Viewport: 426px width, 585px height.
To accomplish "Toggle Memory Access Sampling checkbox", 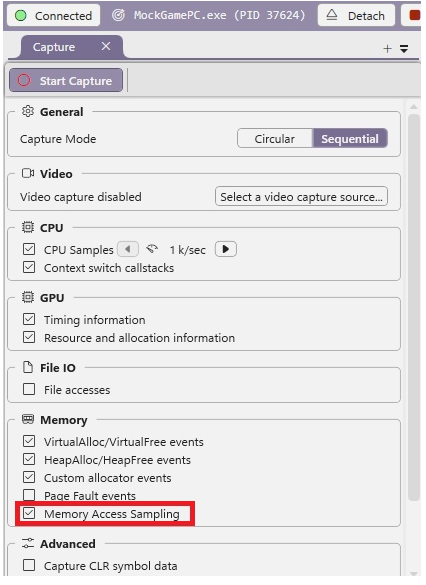I will click(x=29, y=514).
